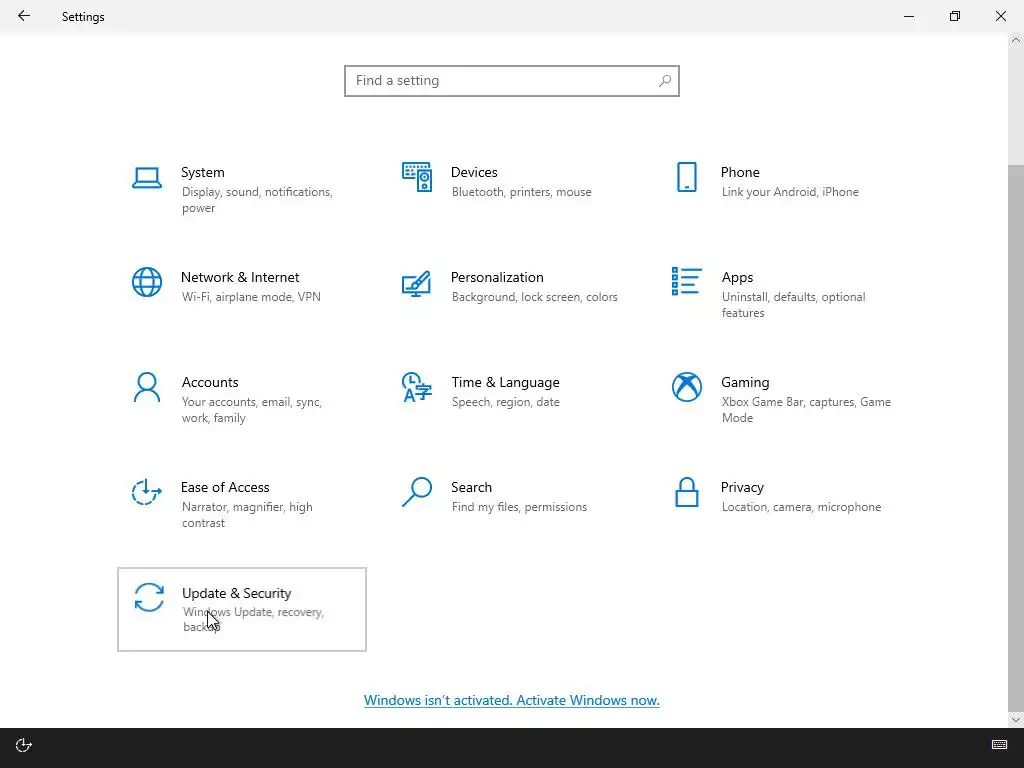
Task: Select the Phone heading
Action: point(740,172)
